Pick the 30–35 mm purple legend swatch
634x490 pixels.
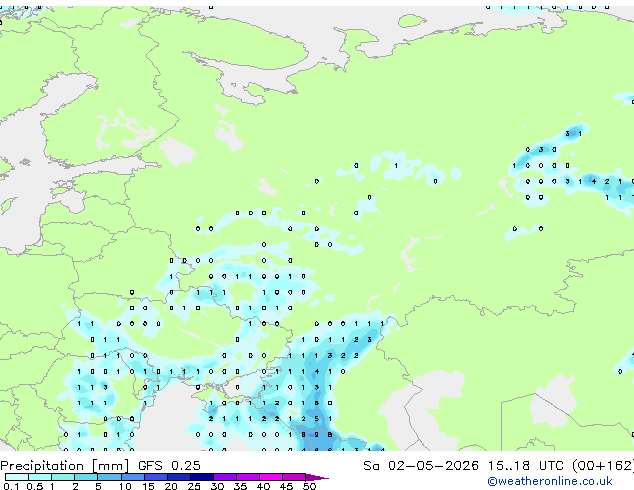[x=225, y=477]
